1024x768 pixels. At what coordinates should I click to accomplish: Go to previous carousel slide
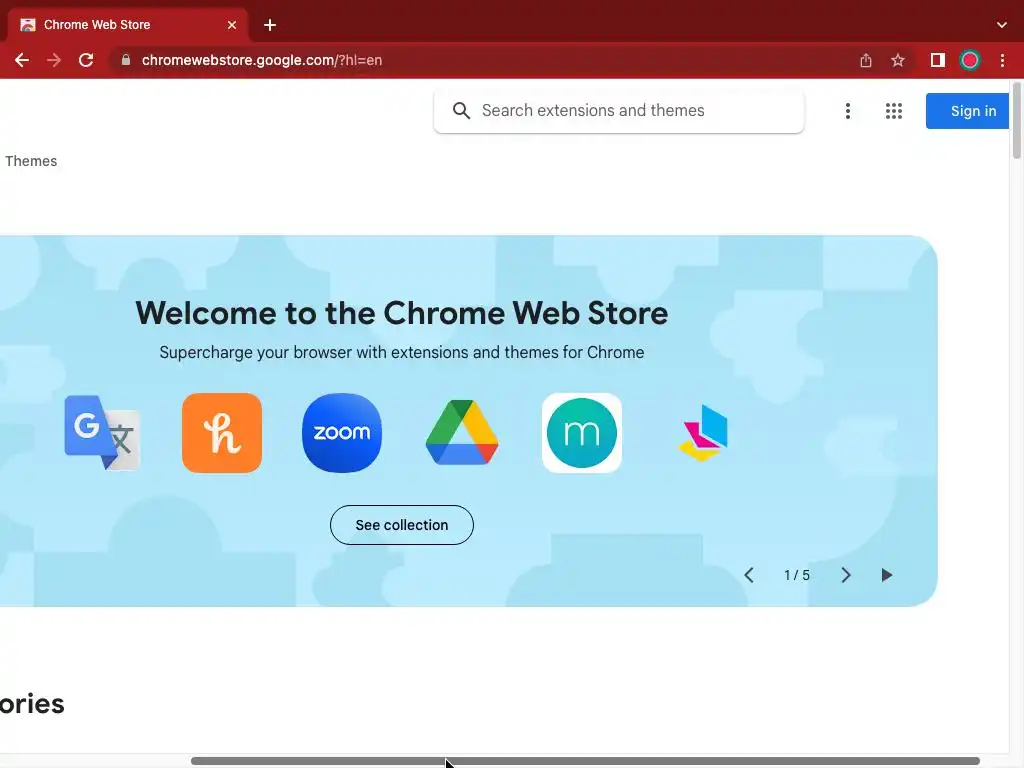pos(749,575)
